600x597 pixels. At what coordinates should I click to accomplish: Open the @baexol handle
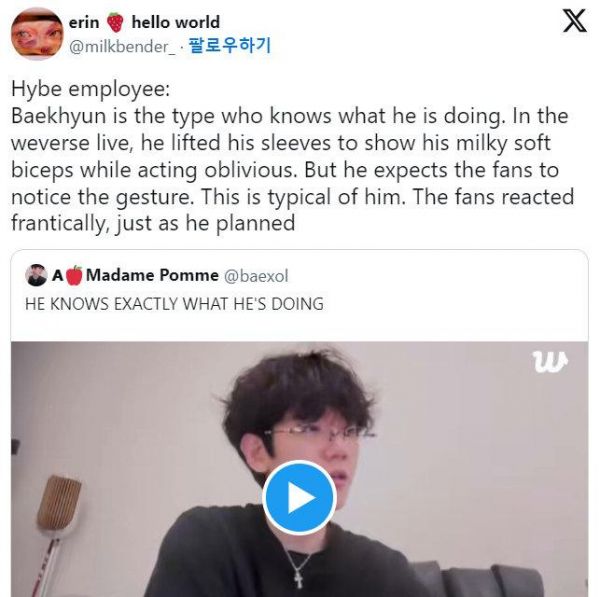pyautogui.click(x=256, y=276)
